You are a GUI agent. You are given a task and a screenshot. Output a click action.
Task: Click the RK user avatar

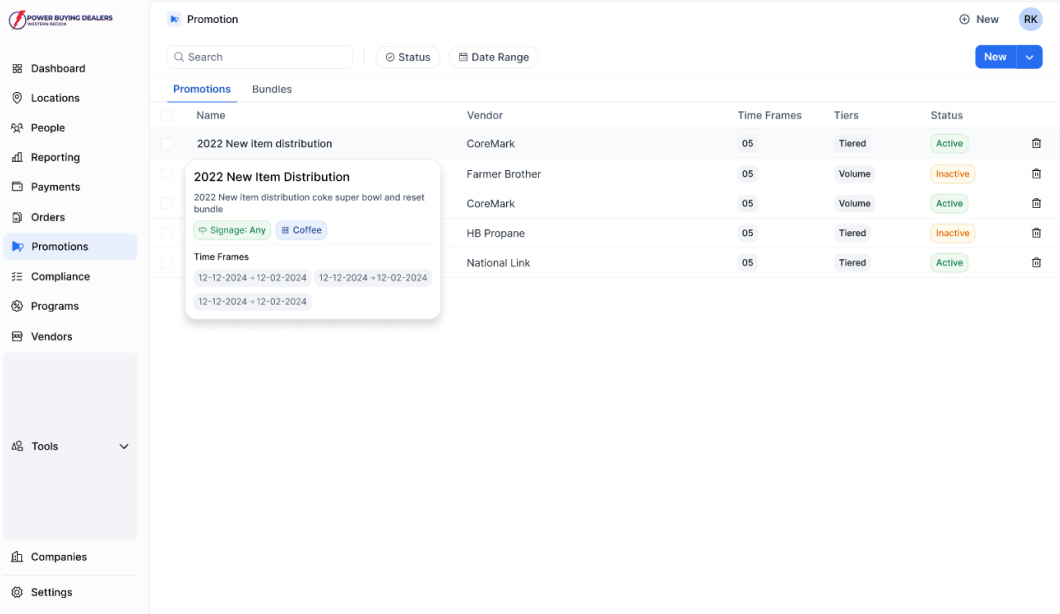click(x=1030, y=19)
